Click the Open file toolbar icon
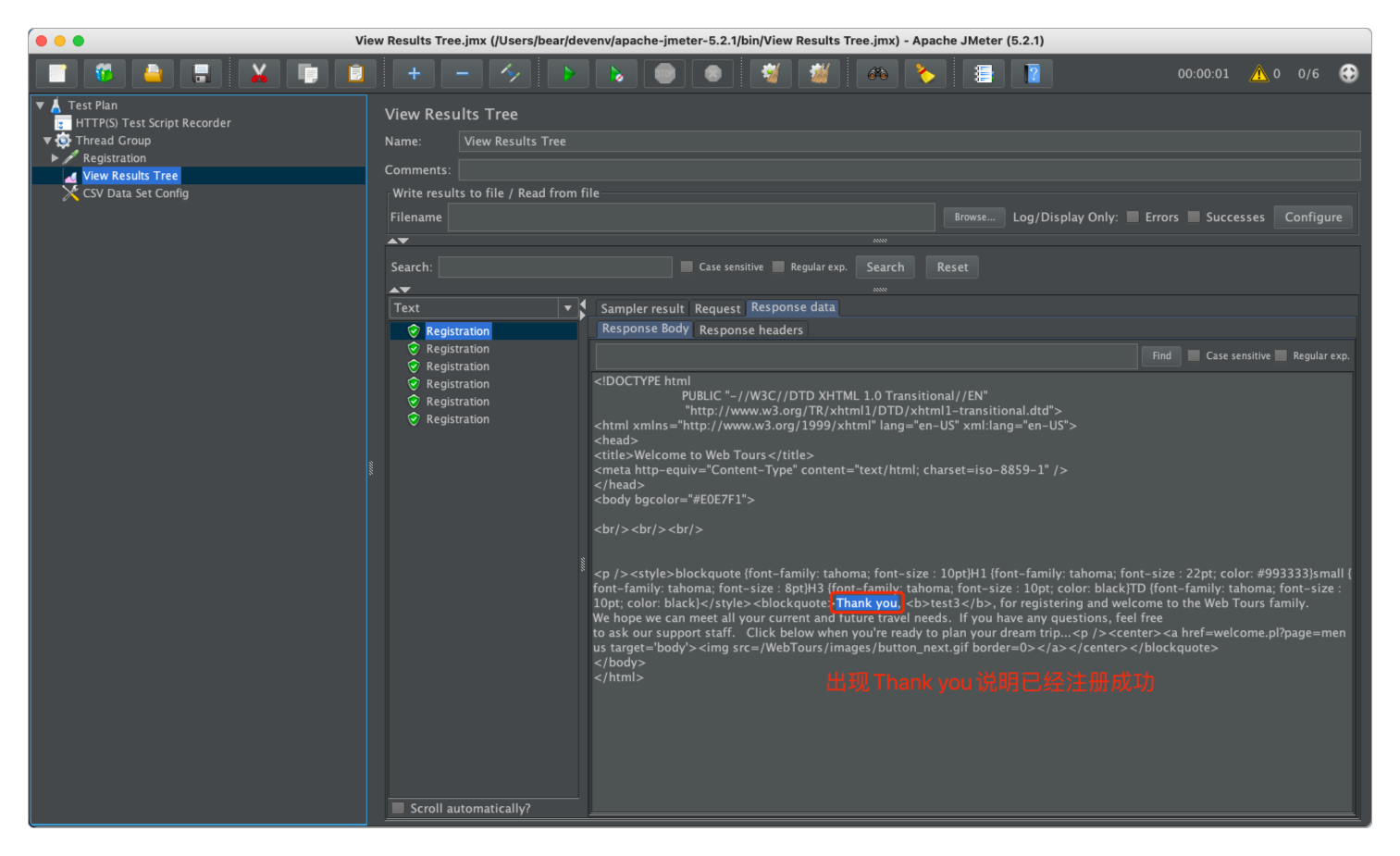Viewport: 1400px width, 856px height. pos(153,73)
